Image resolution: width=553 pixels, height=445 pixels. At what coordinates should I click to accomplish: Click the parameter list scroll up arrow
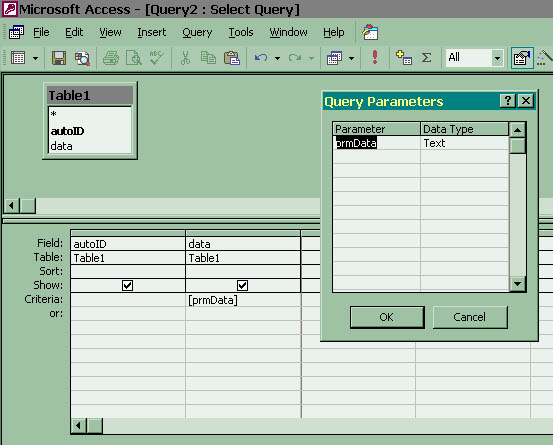(517, 130)
